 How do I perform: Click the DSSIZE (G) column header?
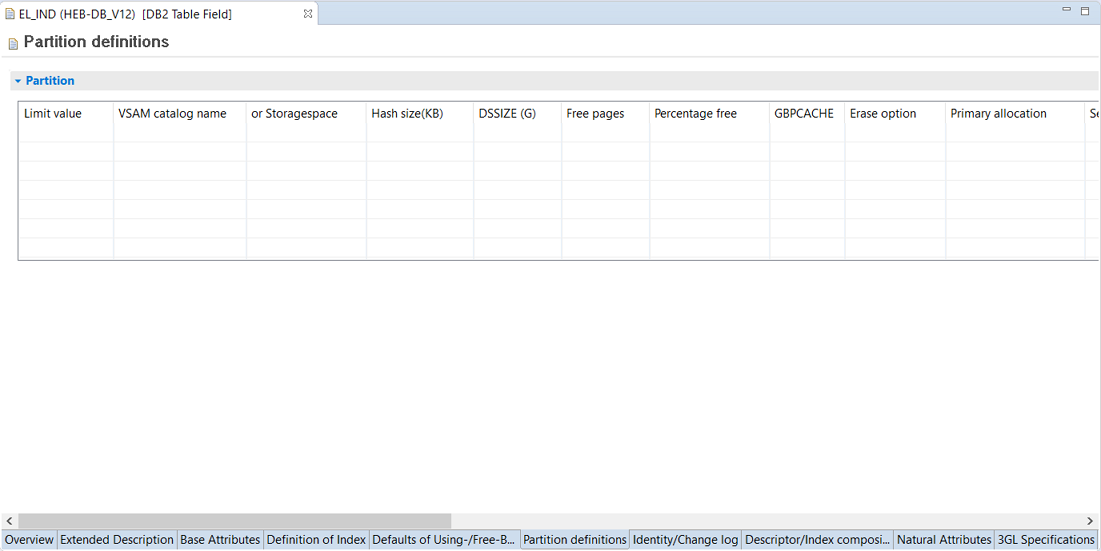click(x=507, y=114)
